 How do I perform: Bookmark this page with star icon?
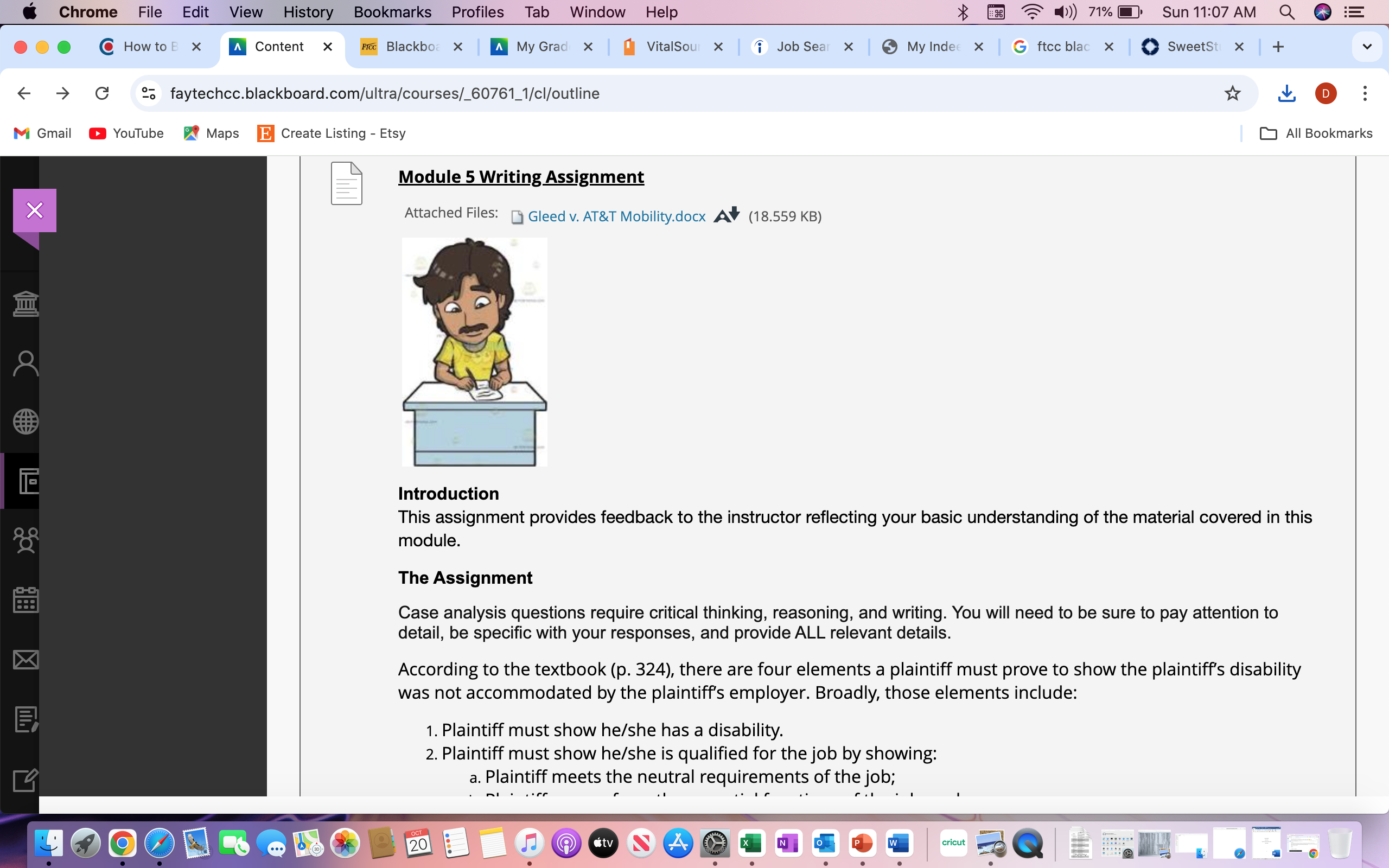point(1232,93)
